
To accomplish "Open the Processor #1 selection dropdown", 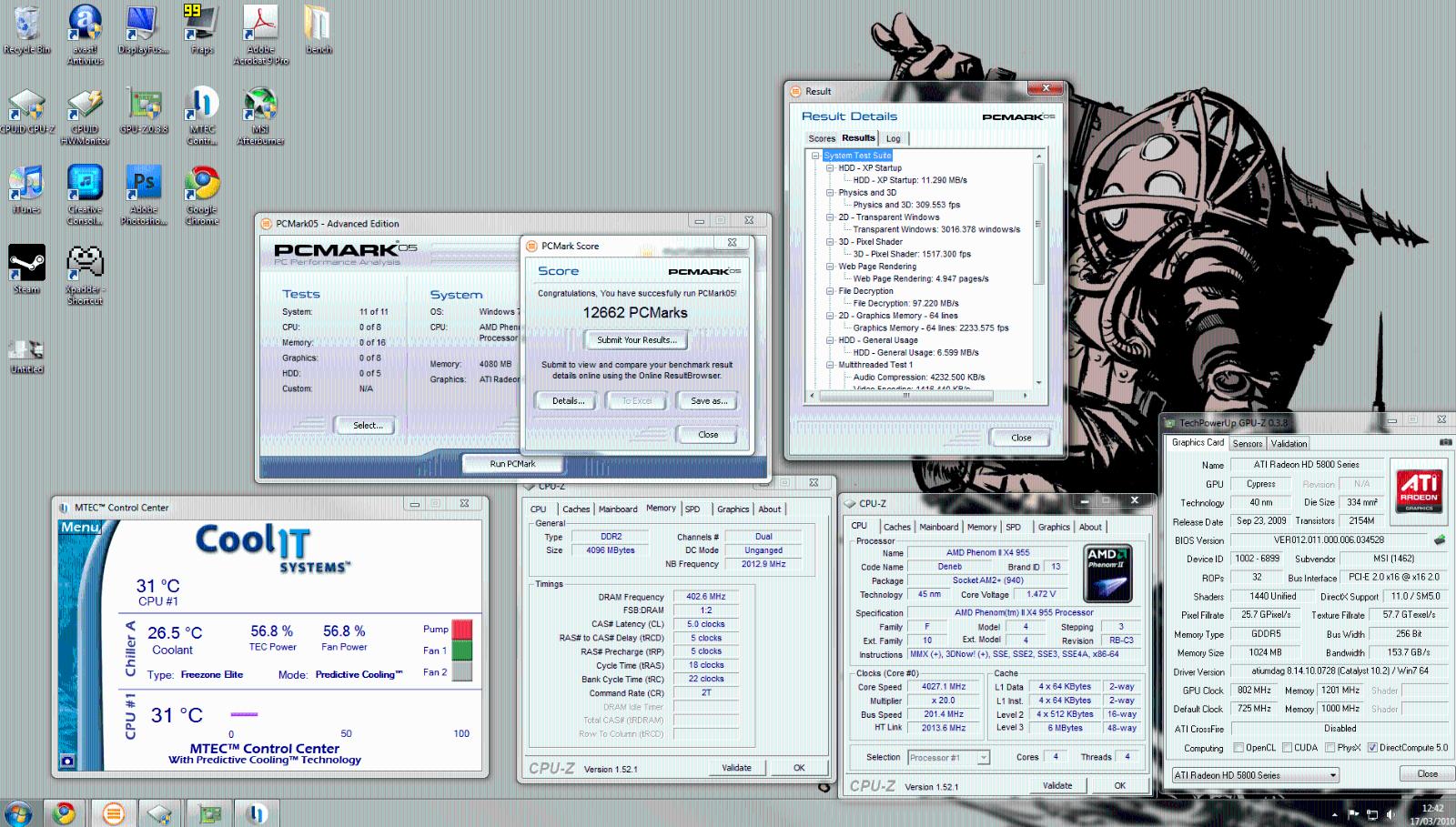I will [947, 757].
